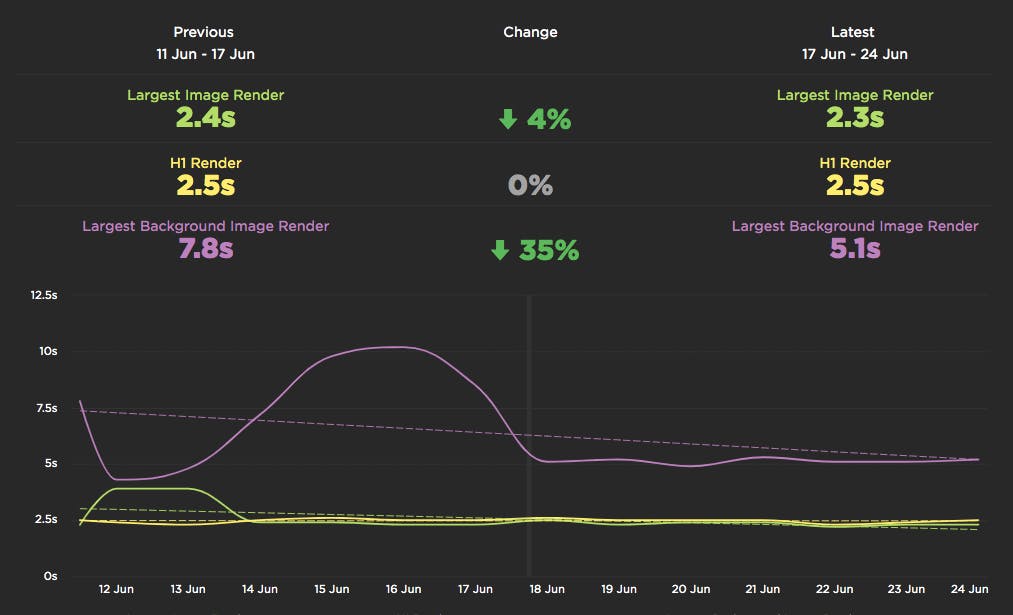1013x615 pixels.
Task: Click Largest Background Image Render label under Latest
Action: click(x=854, y=226)
